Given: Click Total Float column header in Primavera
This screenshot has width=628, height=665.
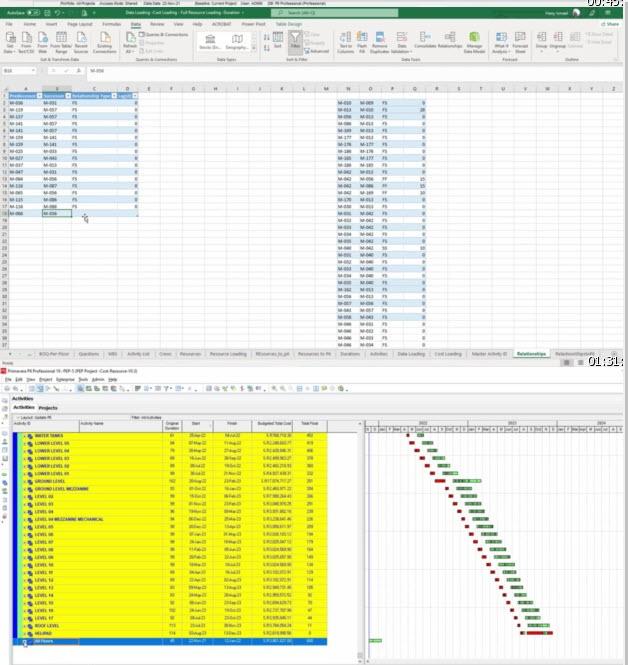Looking at the screenshot, I should pos(310,426).
